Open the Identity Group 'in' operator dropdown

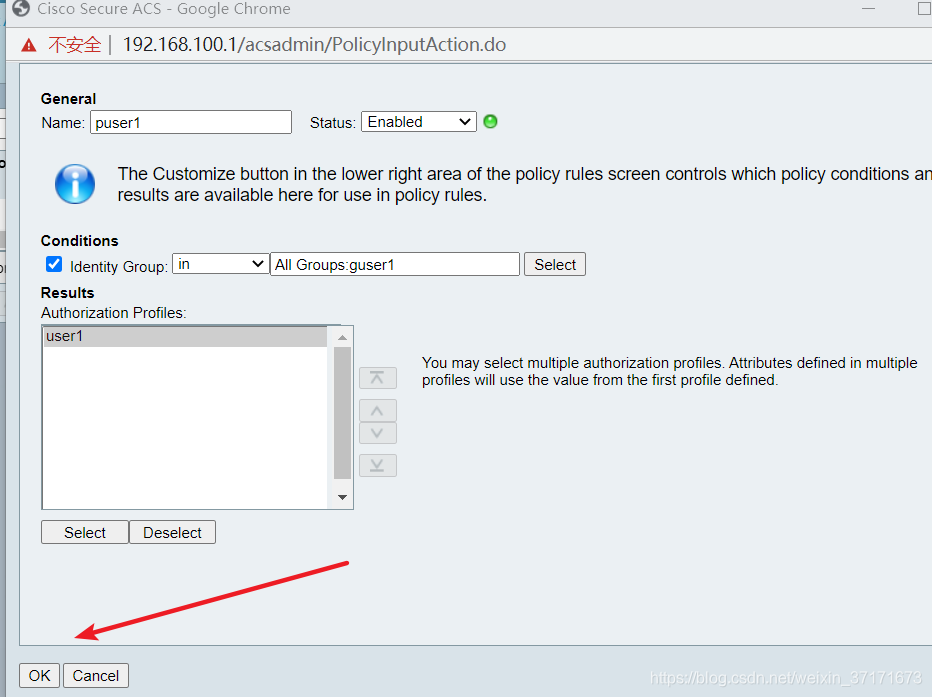point(221,264)
